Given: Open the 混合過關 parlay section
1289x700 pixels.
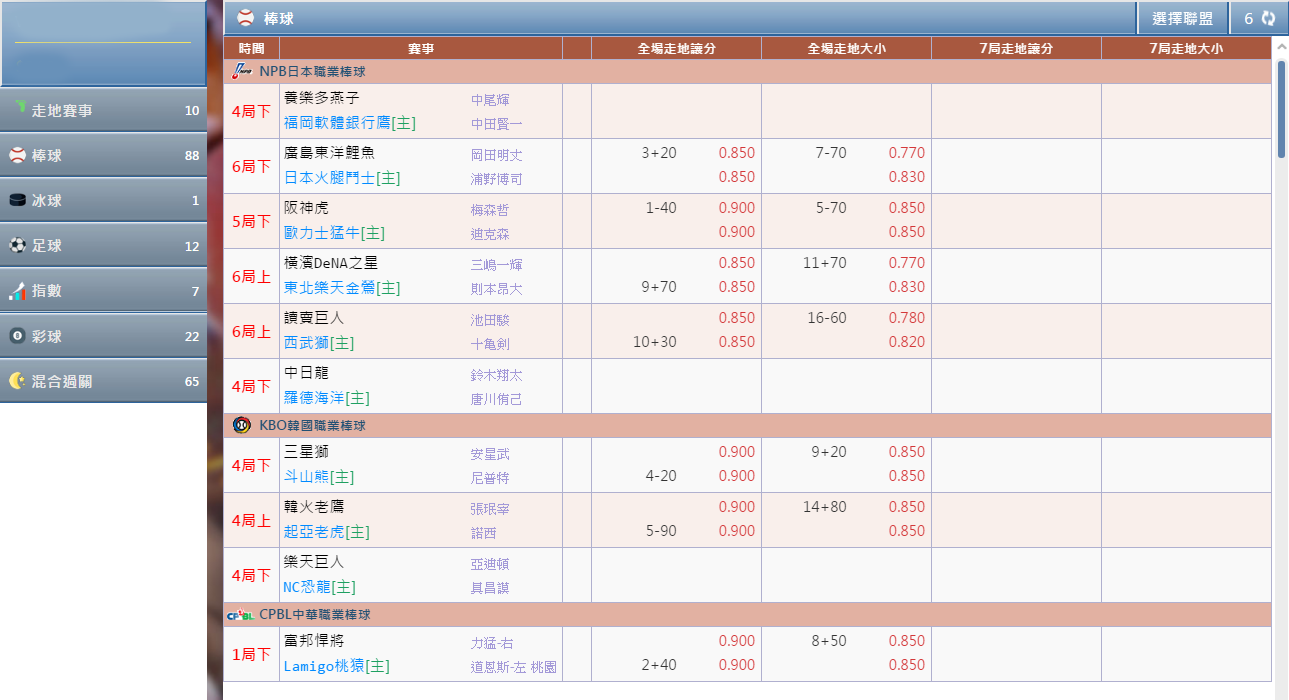Looking at the screenshot, I should click(104, 381).
